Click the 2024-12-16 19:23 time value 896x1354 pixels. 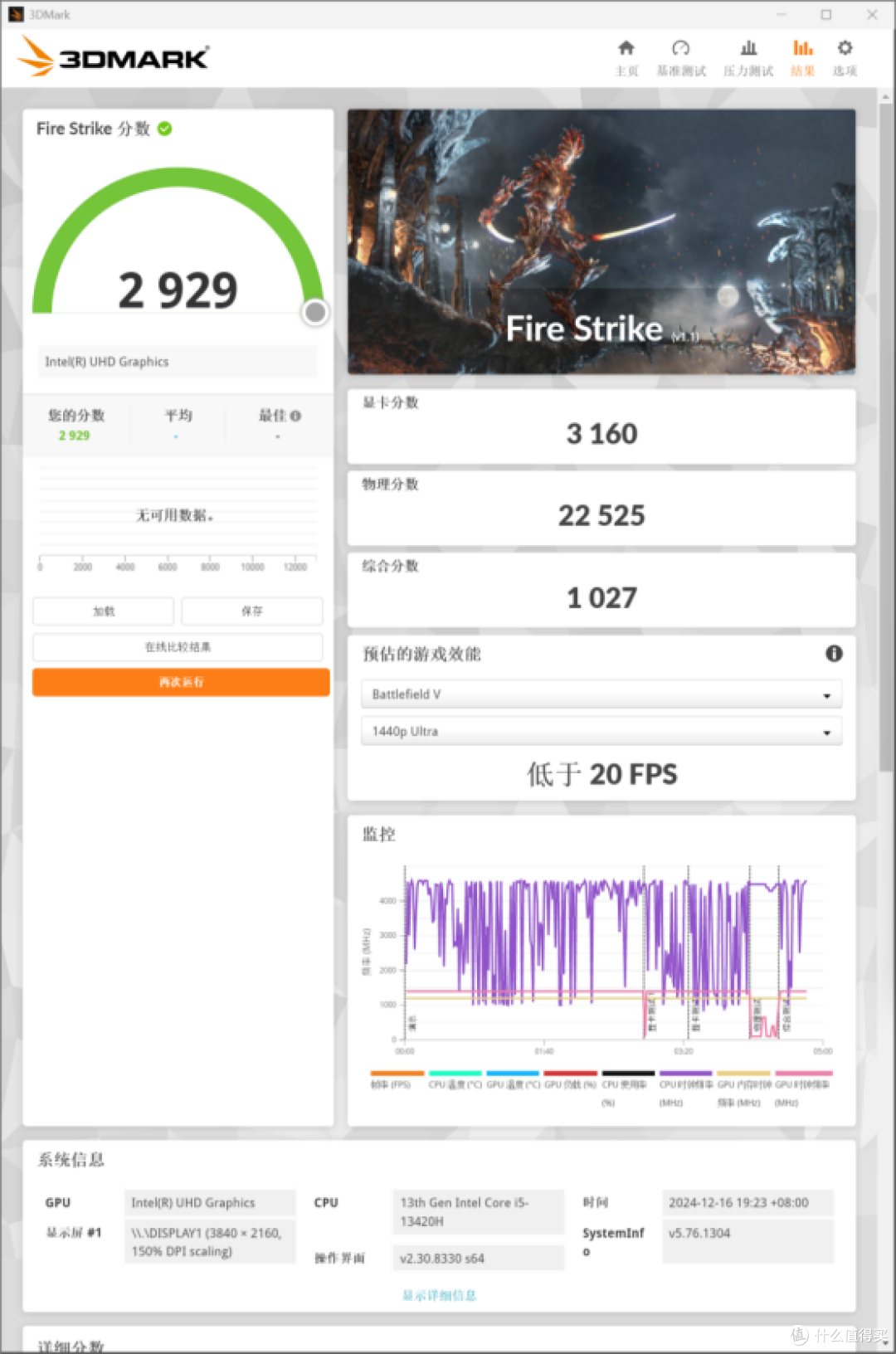(x=747, y=1203)
